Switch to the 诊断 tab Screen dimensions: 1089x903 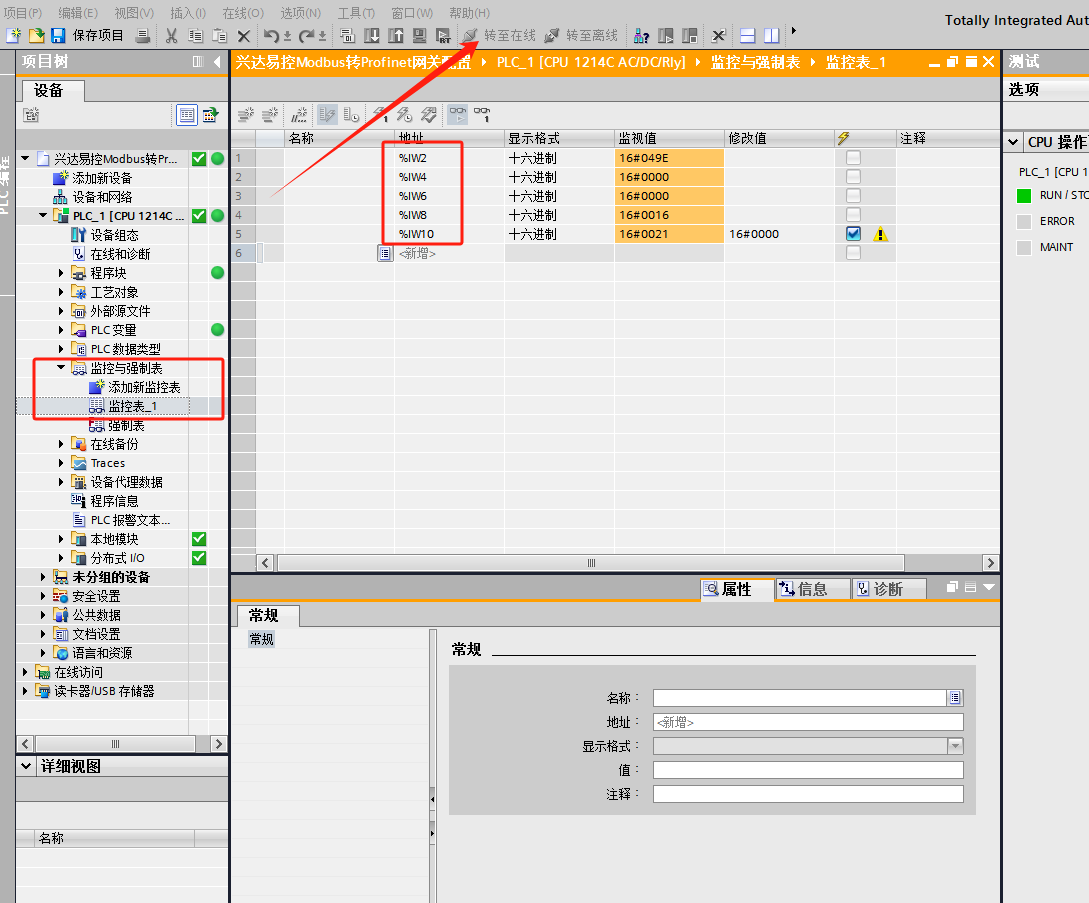(888, 589)
